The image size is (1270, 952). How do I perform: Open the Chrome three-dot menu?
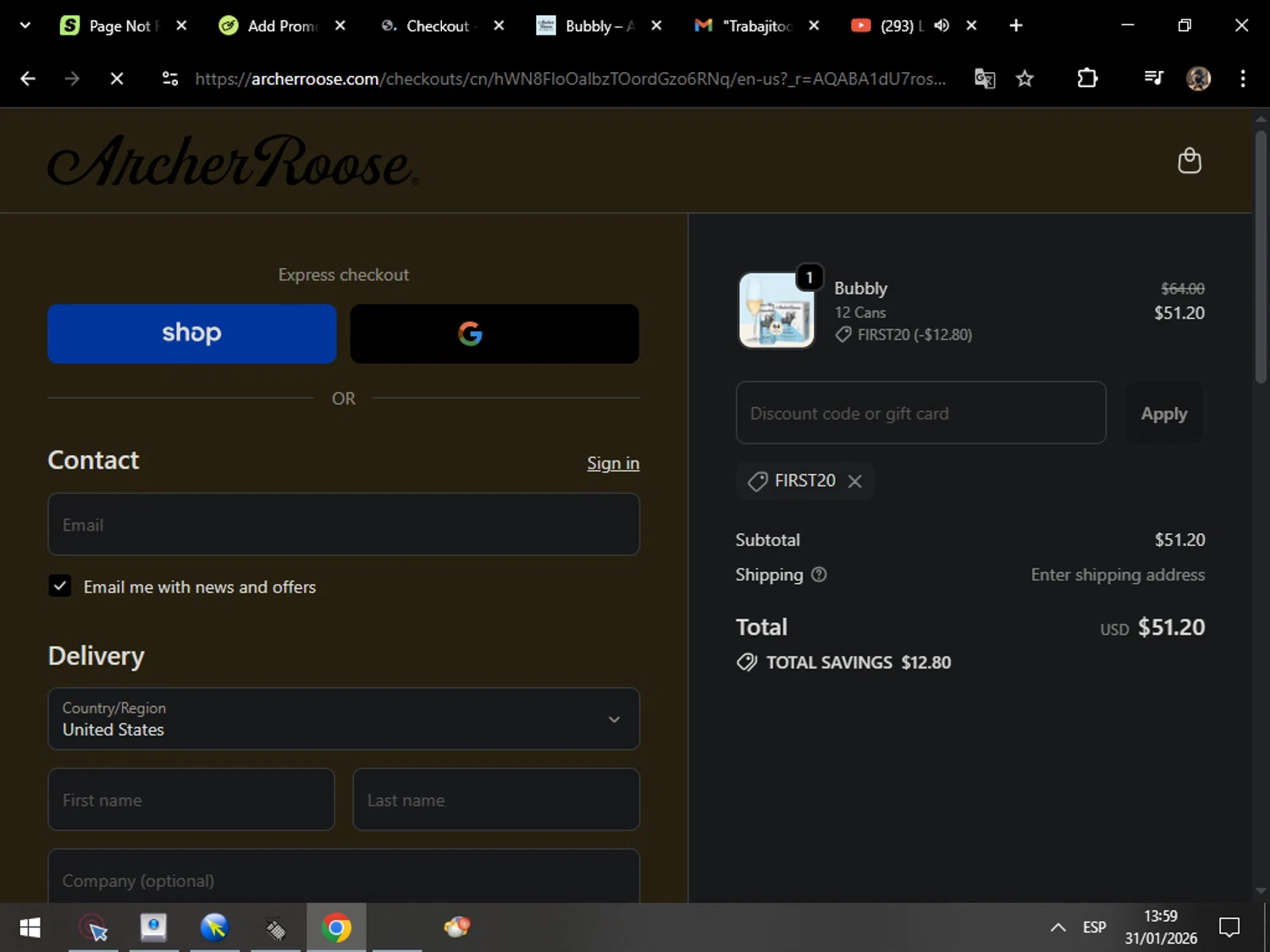coord(1243,79)
